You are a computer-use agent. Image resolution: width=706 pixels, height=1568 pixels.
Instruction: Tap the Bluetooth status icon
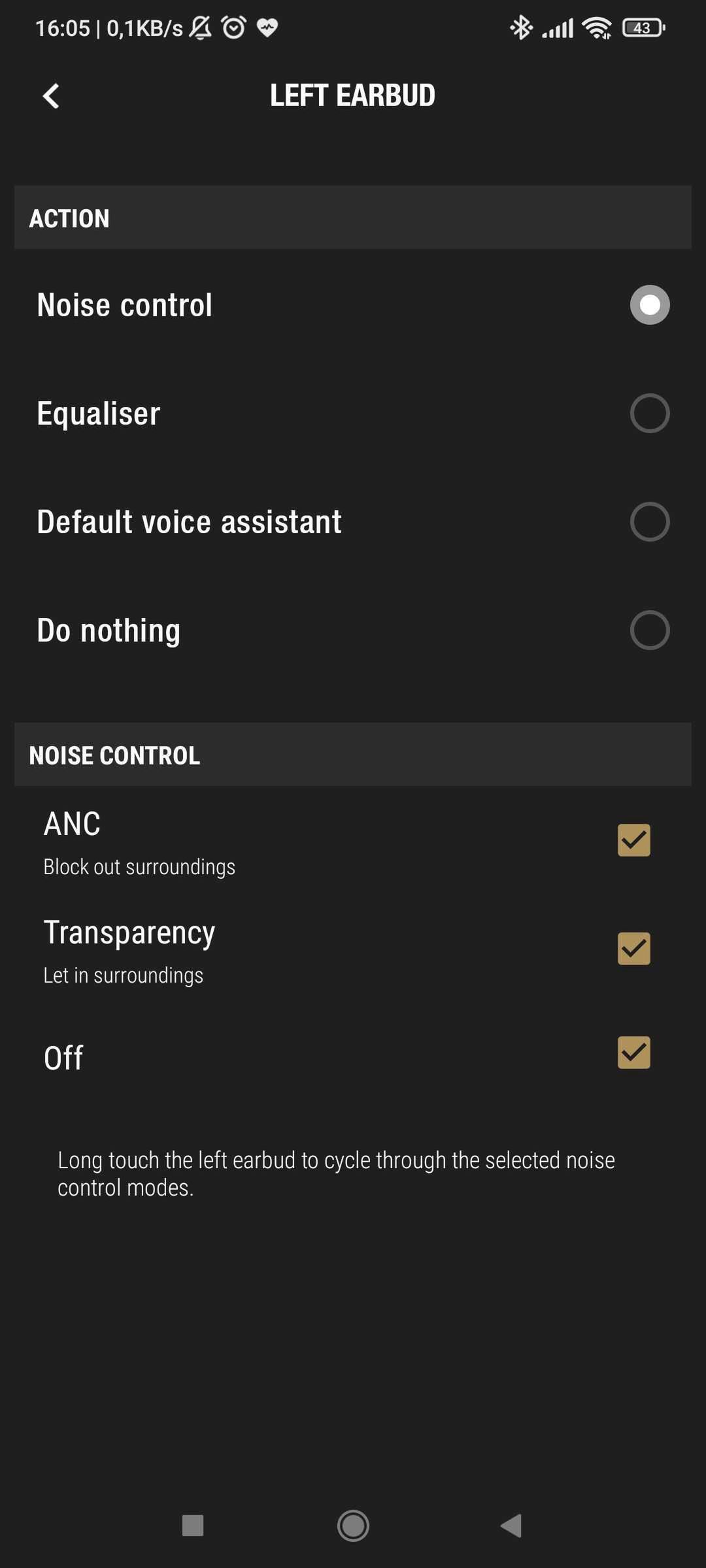pyautogui.click(x=521, y=27)
